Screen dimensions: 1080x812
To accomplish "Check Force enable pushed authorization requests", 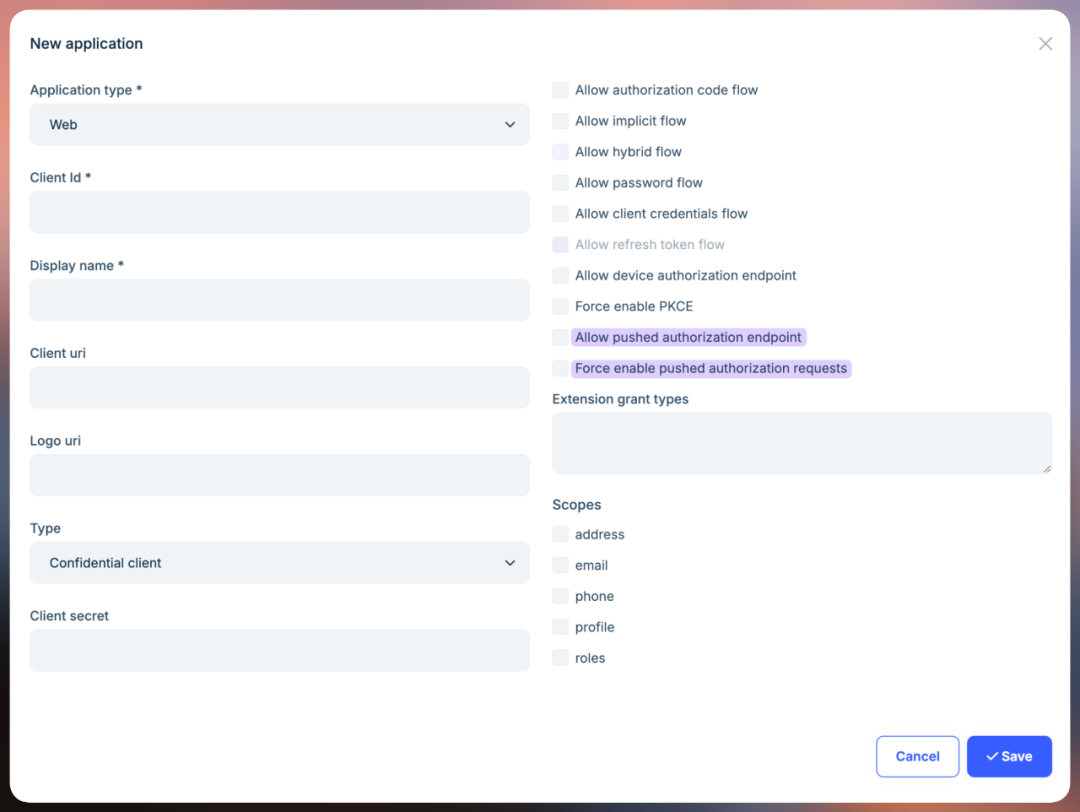I will click(x=560, y=368).
